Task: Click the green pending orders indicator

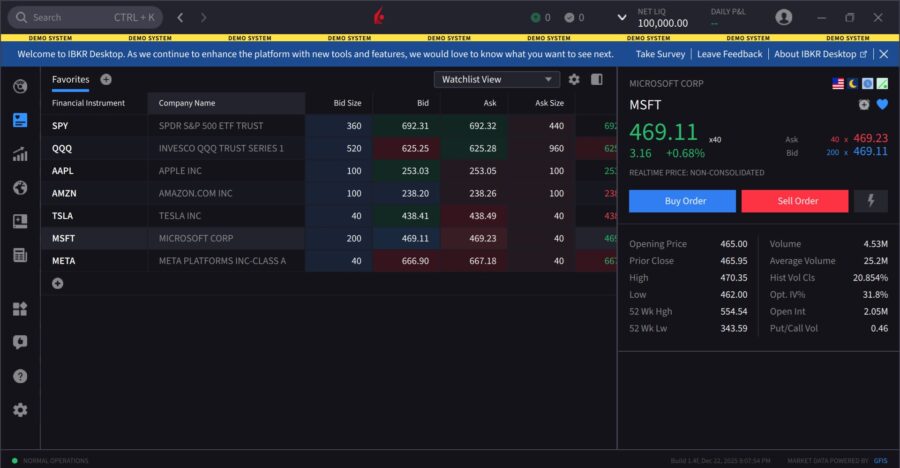Action: tap(540, 18)
